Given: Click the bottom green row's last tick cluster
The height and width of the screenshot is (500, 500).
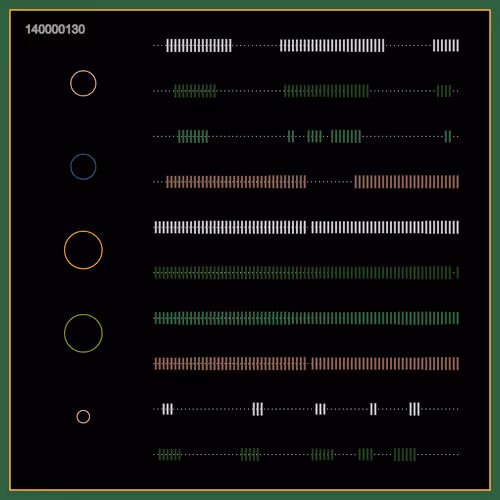Looking at the screenshot, I should pyautogui.click(x=405, y=455).
